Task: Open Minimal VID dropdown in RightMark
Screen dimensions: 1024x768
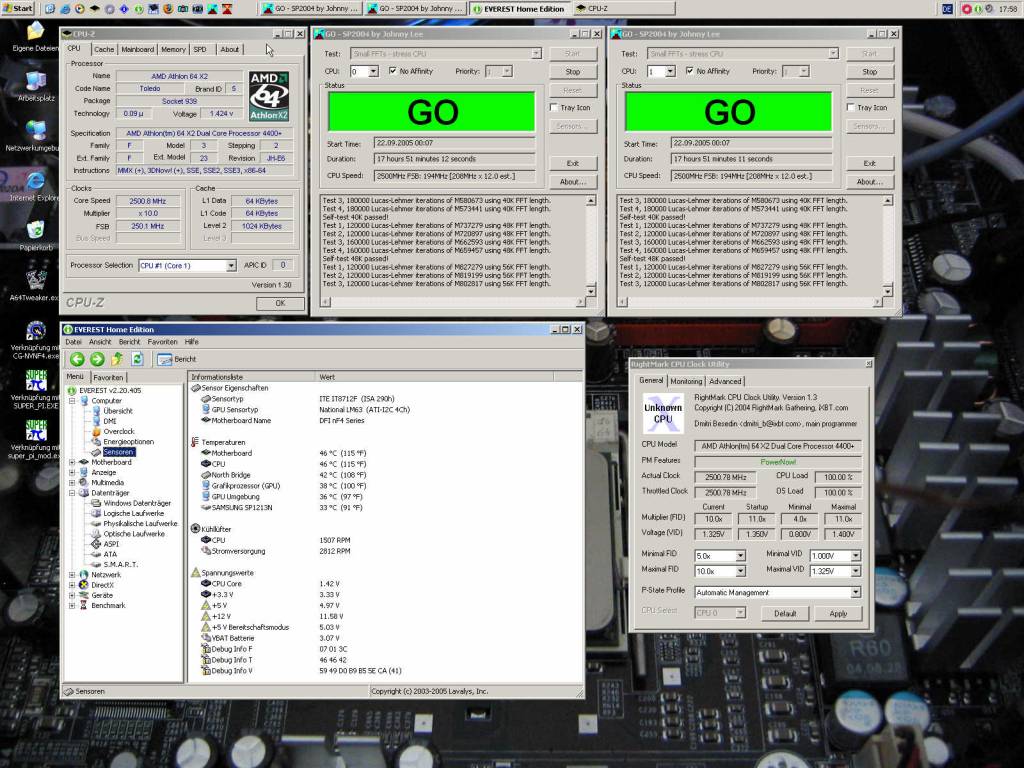Action: [x=856, y=556]
